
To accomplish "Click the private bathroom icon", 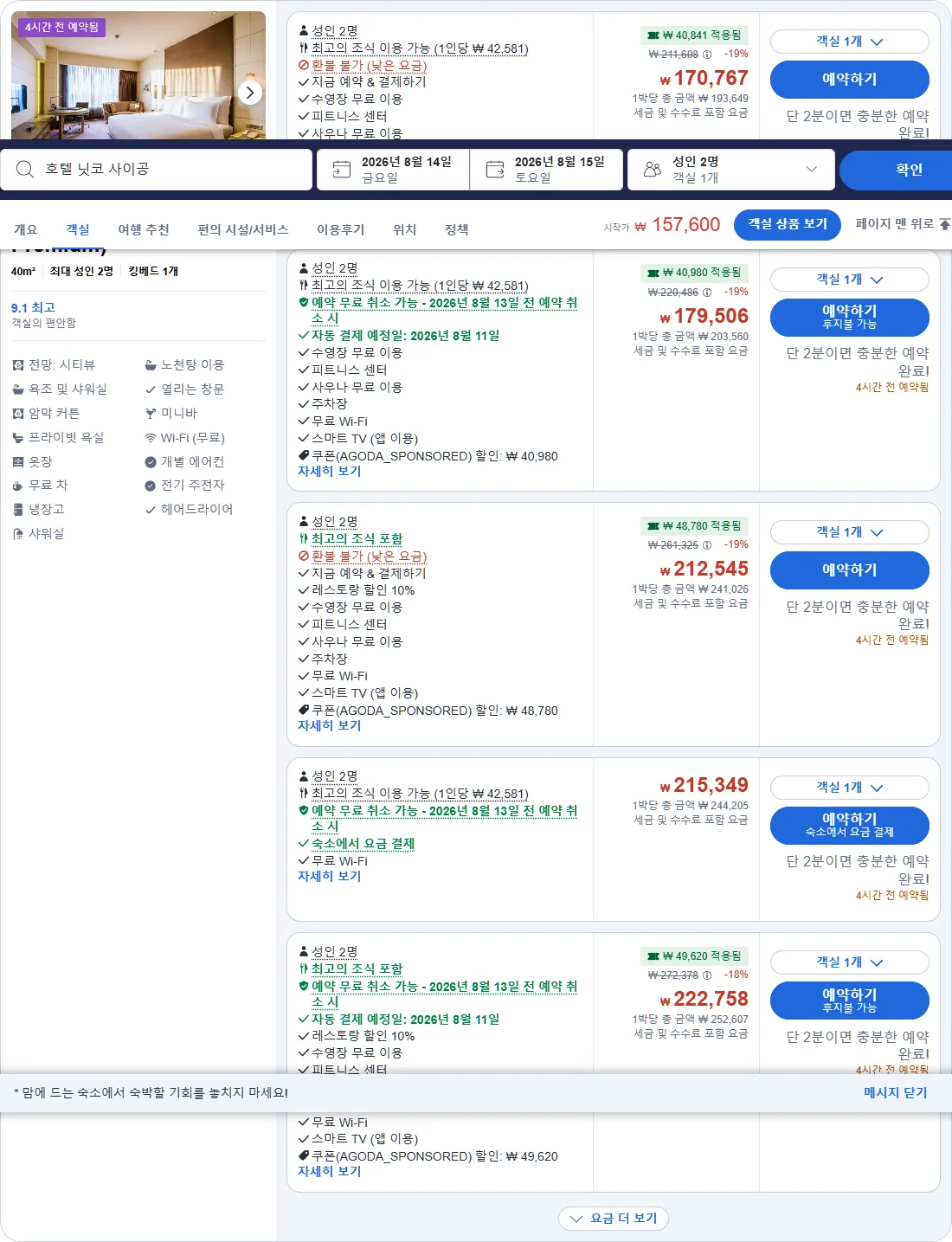I will tap(18, 438).
